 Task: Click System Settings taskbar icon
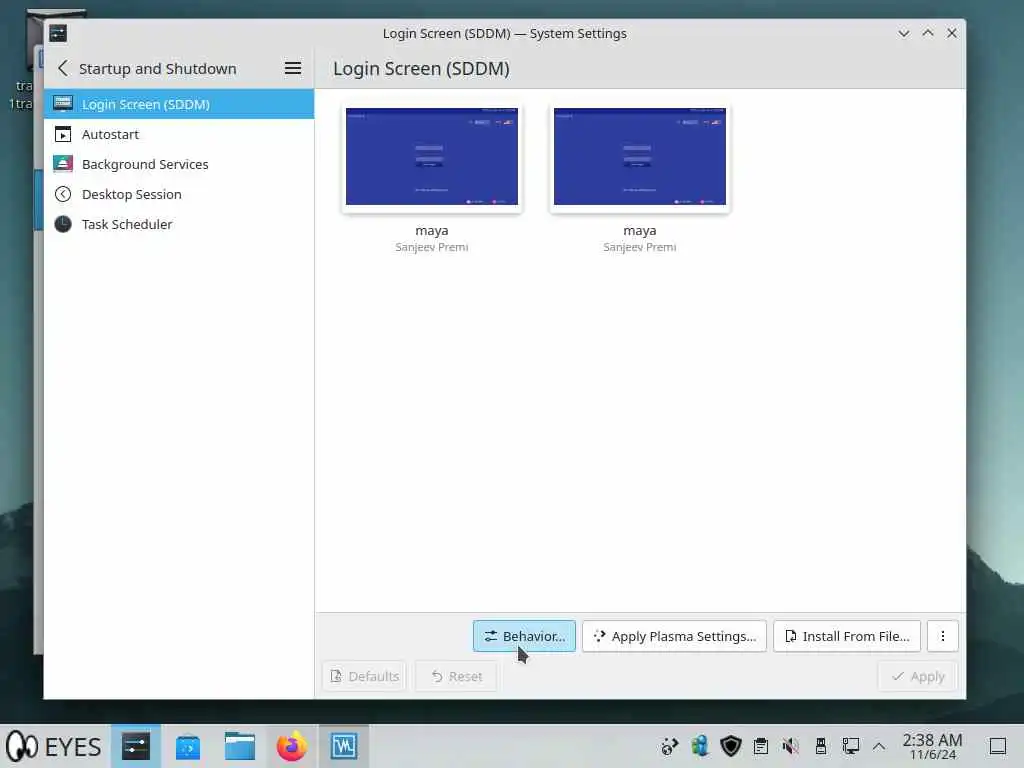coord(136,746)
